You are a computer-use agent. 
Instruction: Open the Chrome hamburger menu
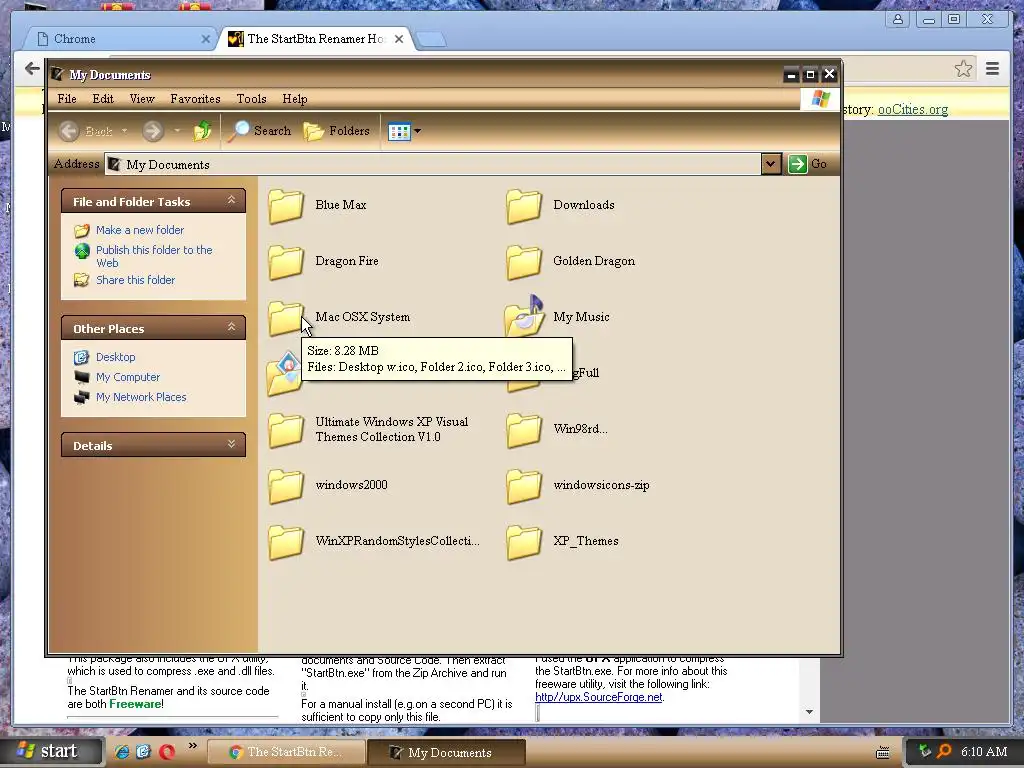click(x=993, y=68)
